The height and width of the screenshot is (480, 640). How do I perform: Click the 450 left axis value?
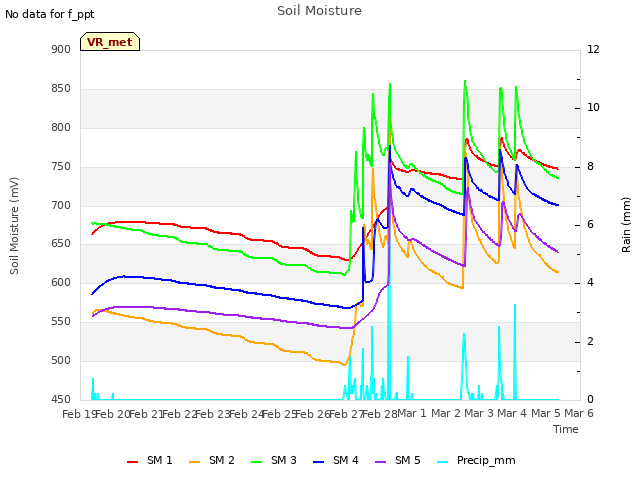pyautogui.click(x=61, y=399)
